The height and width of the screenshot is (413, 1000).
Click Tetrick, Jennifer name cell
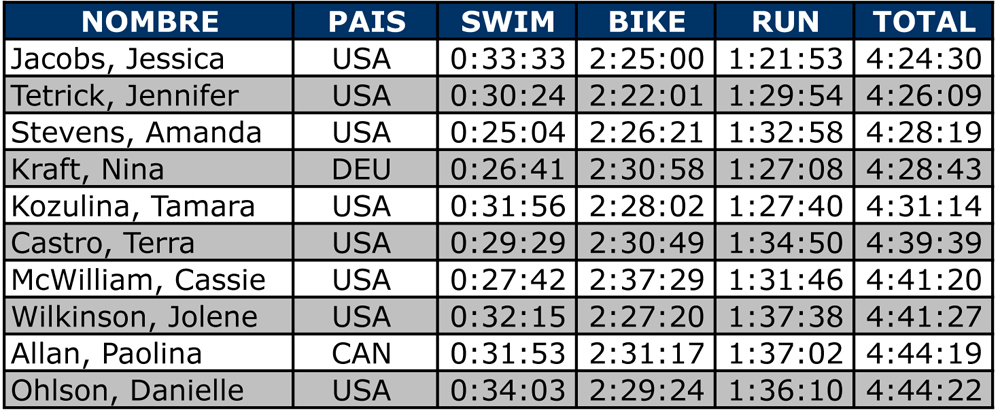click(149, 96)
